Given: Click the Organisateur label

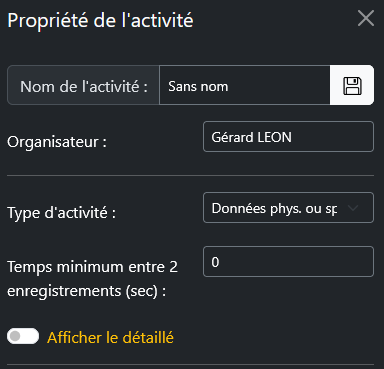Looking at the screenshot, I should [57, 142].
